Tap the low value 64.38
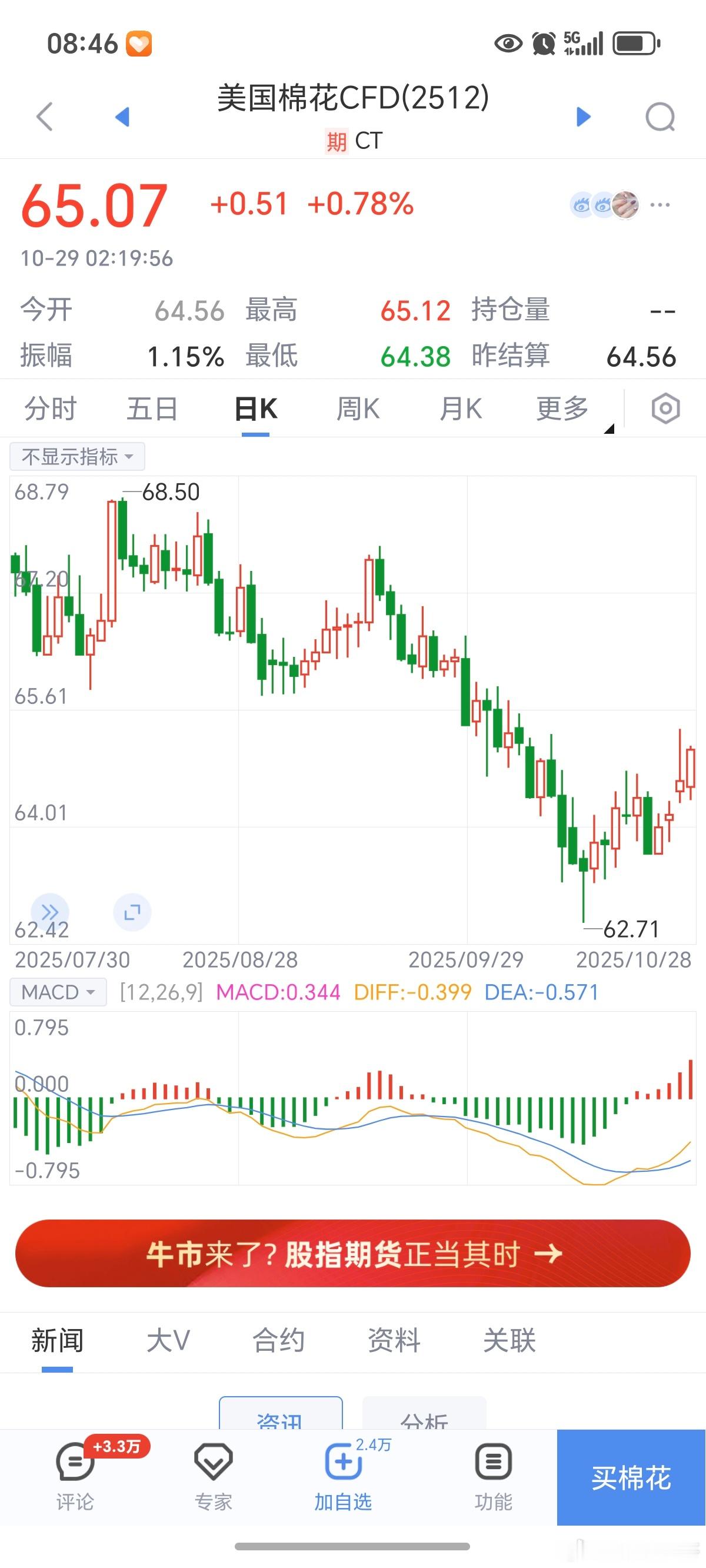706x1568 pixels. pyautogui.click(x=415, y=357)
